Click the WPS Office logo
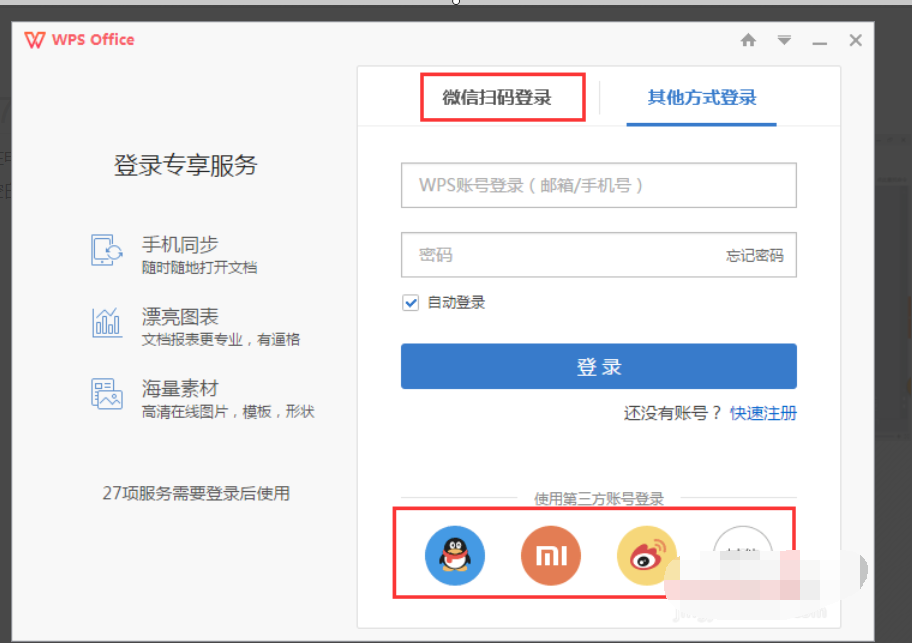The image size is (912, 643). point(80,40)
